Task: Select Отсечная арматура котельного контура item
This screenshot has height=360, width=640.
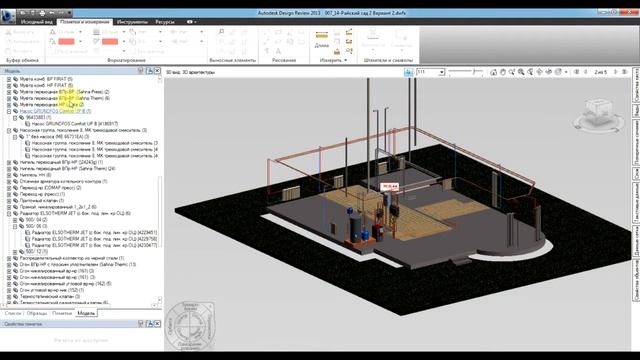Action: 63,182
